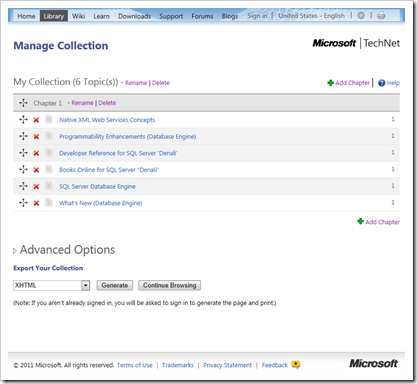The width and height of the screenshot is (417, 384).
Task: Click the Generate button
Action: click(115, 285)
